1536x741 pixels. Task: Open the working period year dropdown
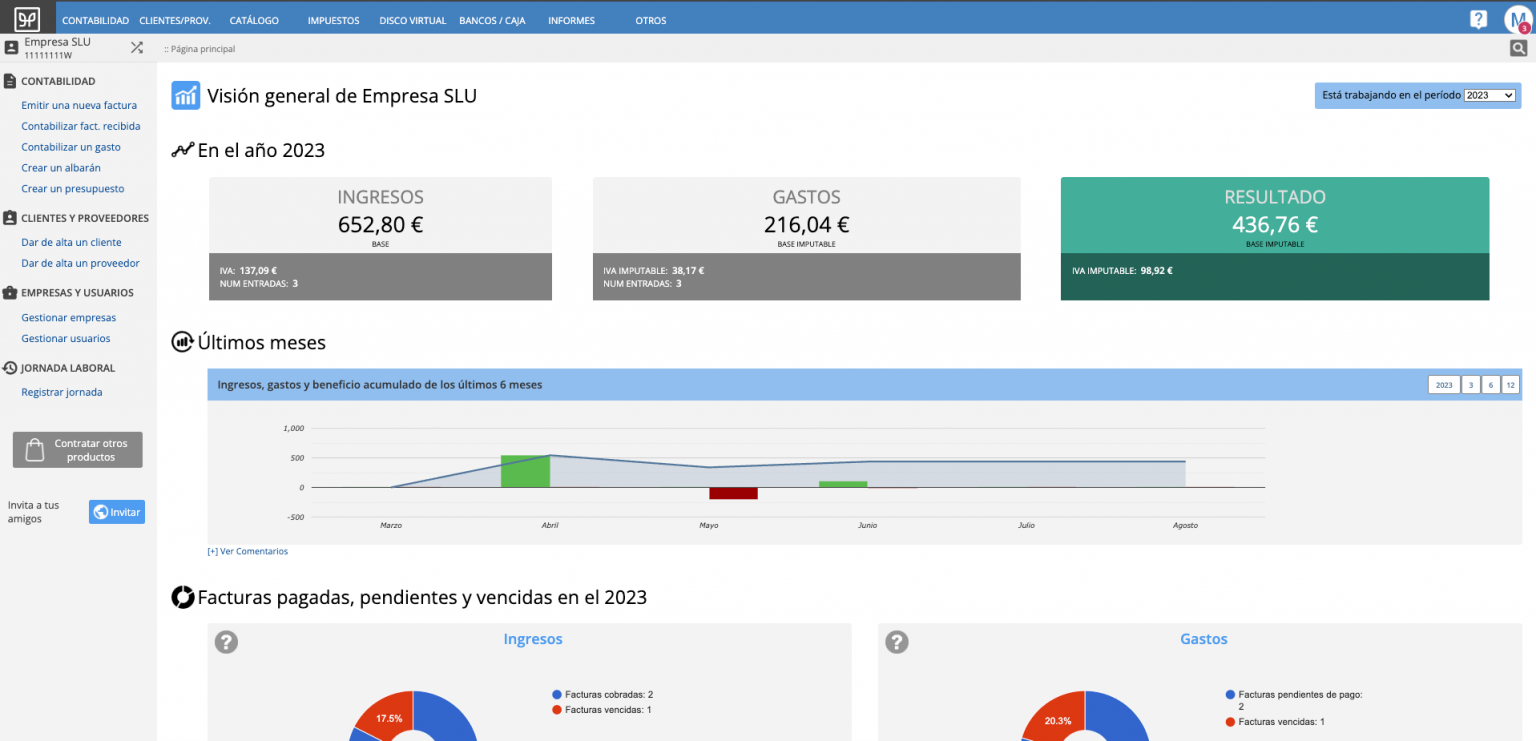1489,96
